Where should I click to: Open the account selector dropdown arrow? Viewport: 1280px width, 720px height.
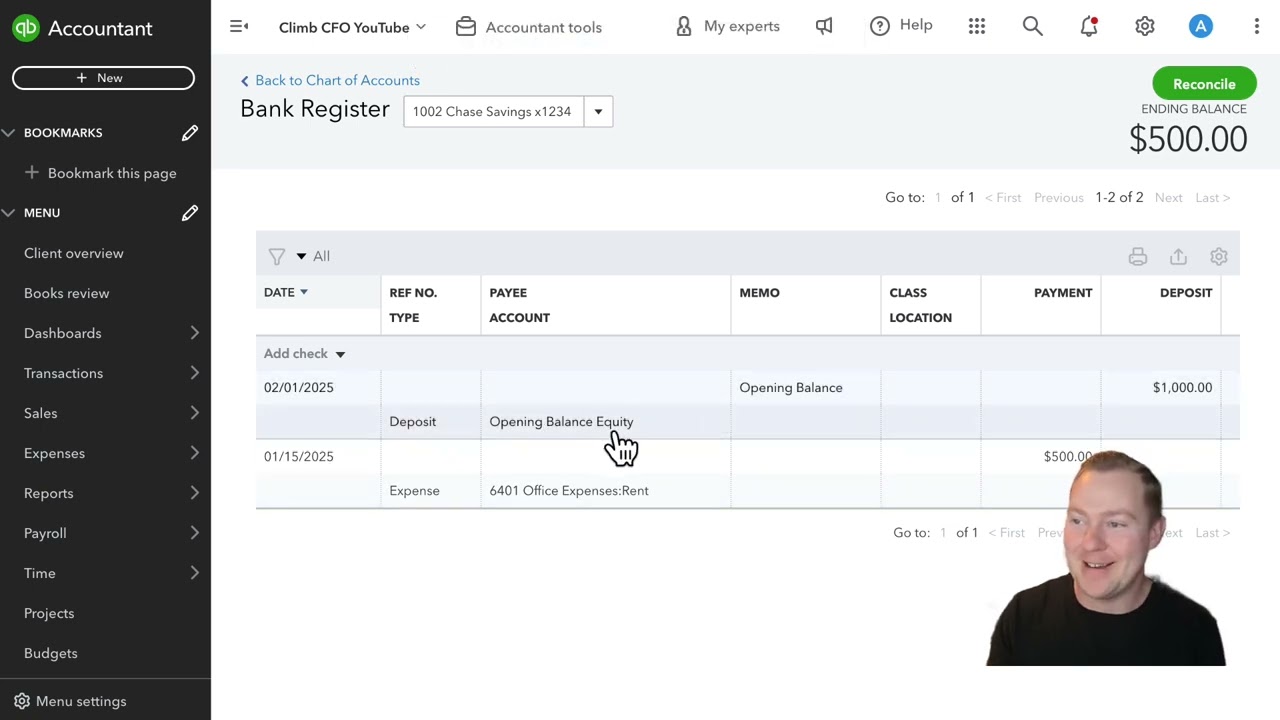point(598,111)
